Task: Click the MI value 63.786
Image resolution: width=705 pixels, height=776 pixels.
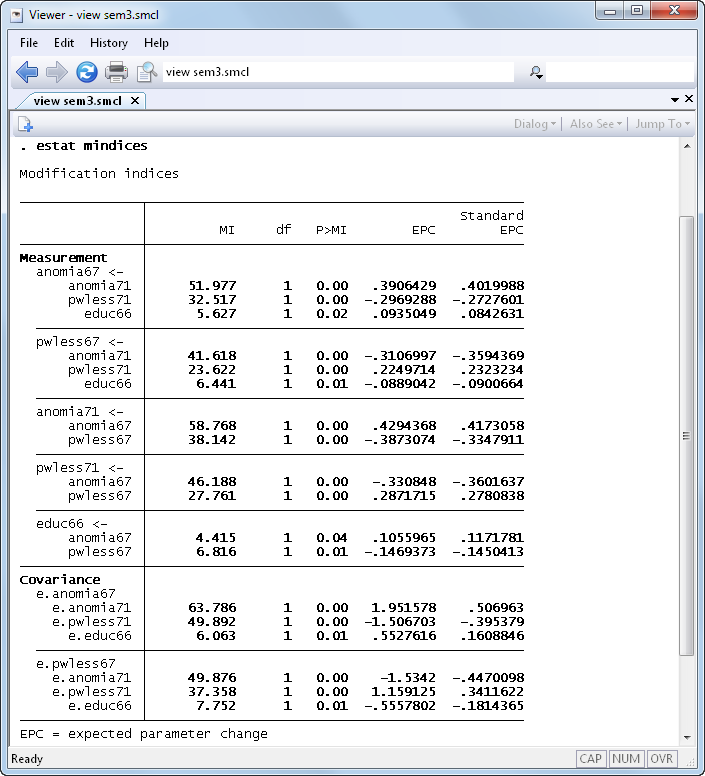Action: coord(212,607)
